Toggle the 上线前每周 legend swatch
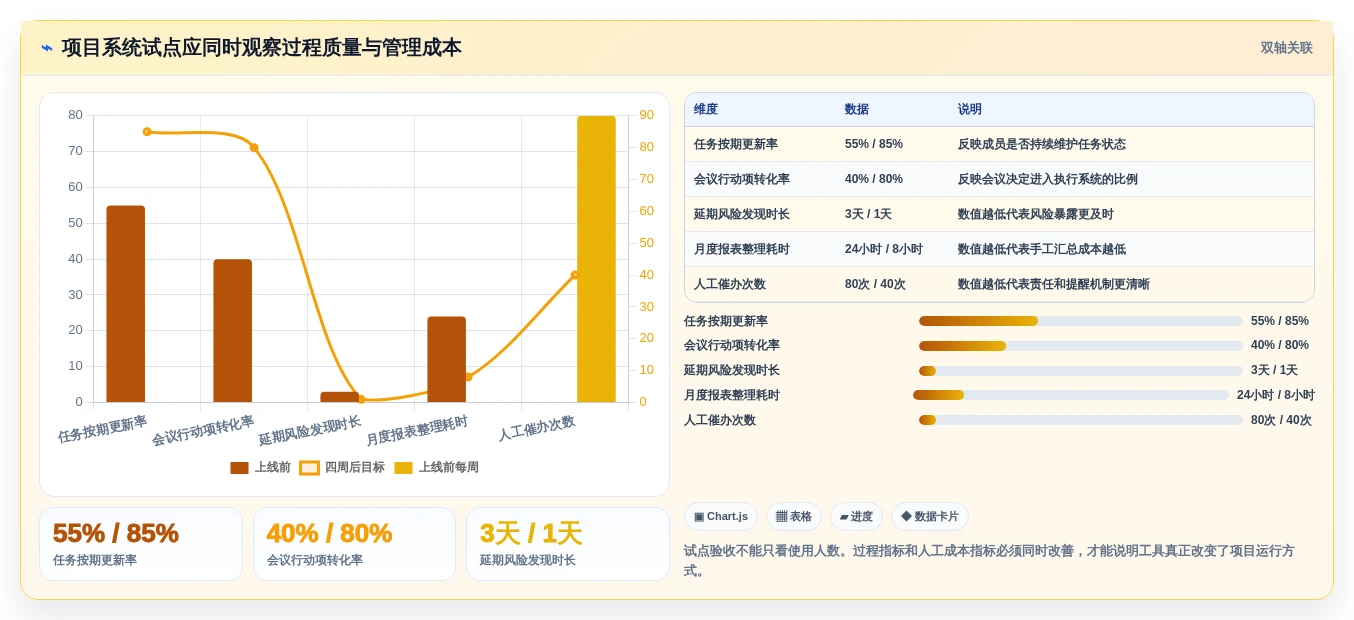1354x620 pixels. tap(403, 468)
